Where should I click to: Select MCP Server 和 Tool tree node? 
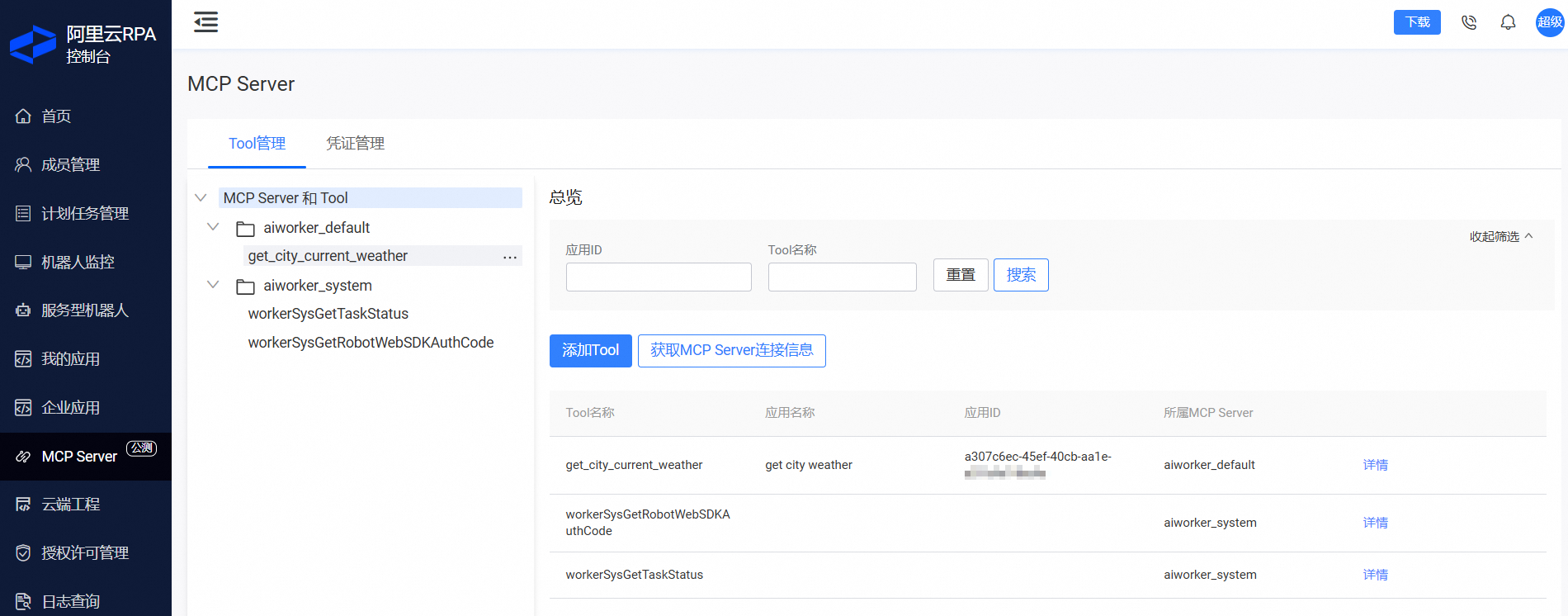point(371,198)
